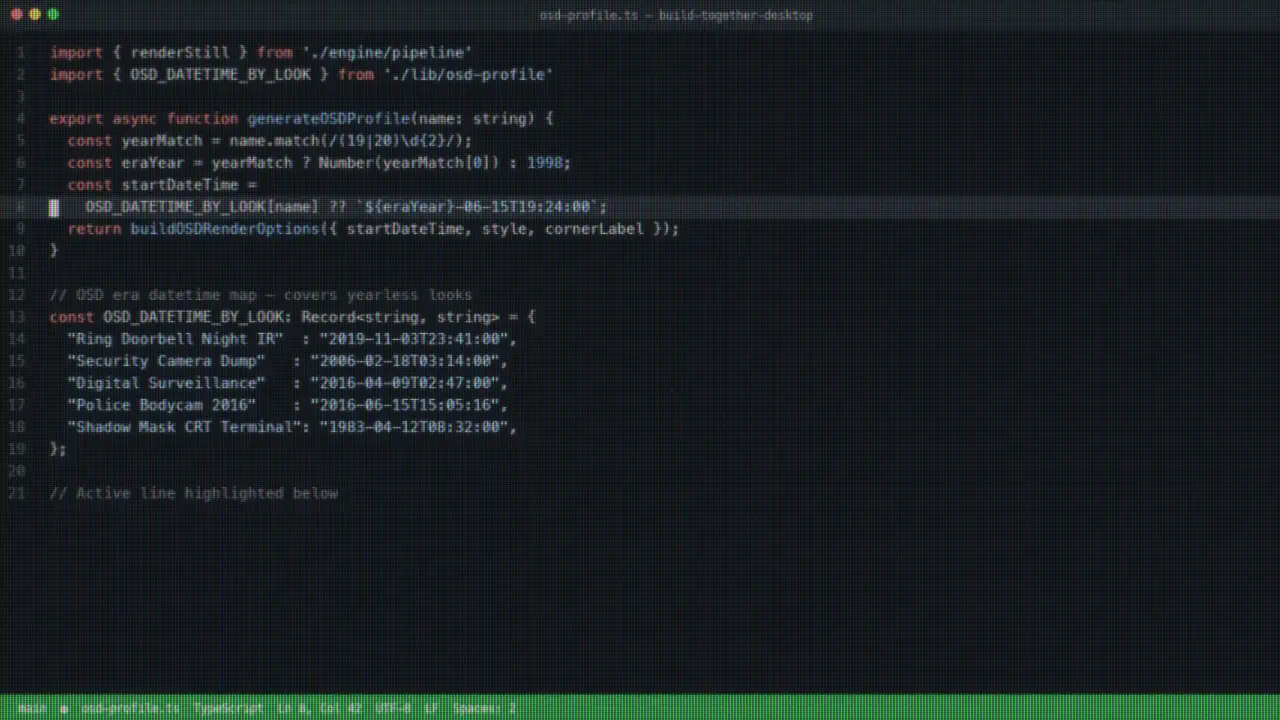Click startDateTime declaration on line 7
Screen dimensions: 1280x720
point(180,184)
